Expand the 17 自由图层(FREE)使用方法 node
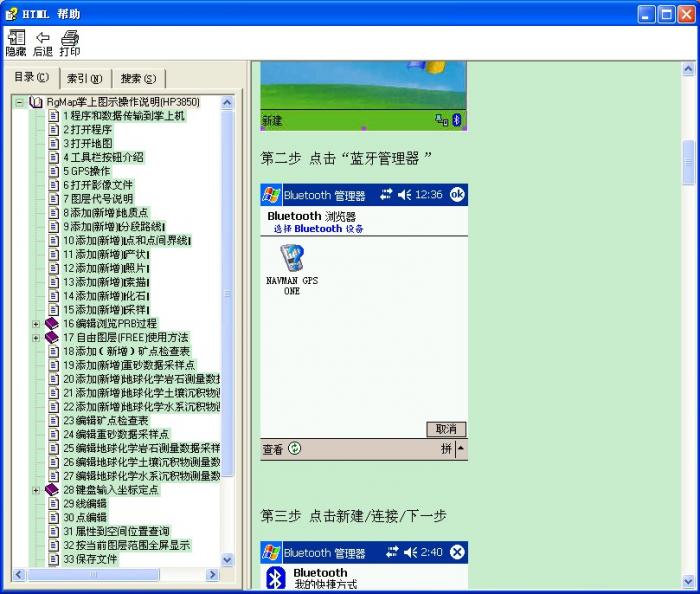 (x=37, y=338)
